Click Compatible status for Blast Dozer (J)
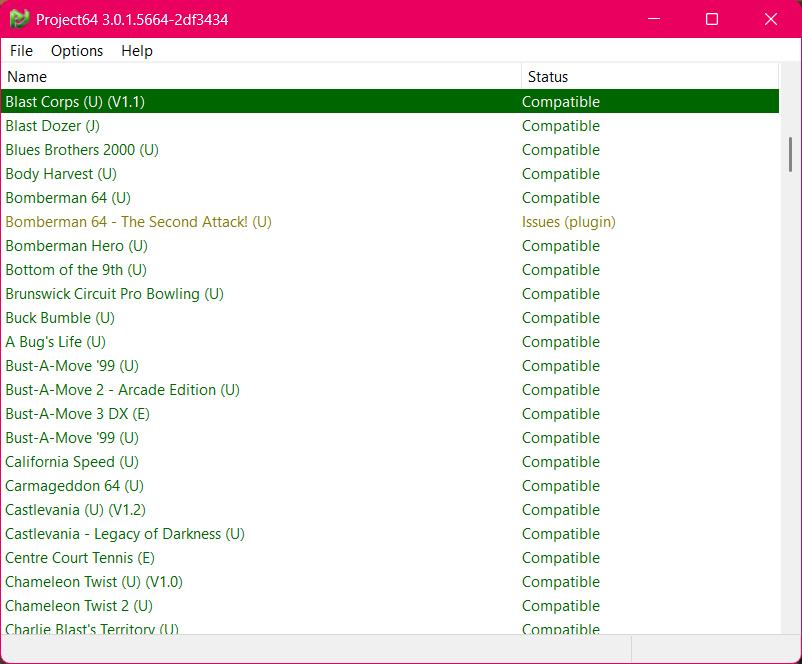This screenshot has width=802, height=664. [x=561, y=125]
